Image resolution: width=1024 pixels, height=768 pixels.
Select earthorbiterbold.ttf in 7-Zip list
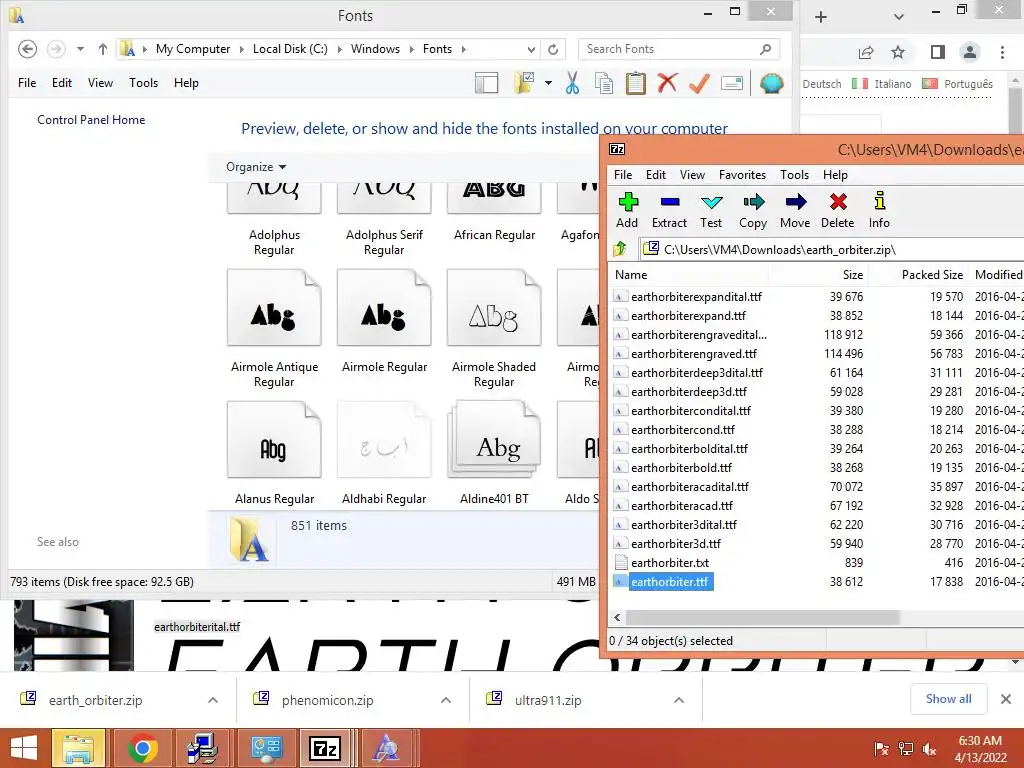coord(681,468)
